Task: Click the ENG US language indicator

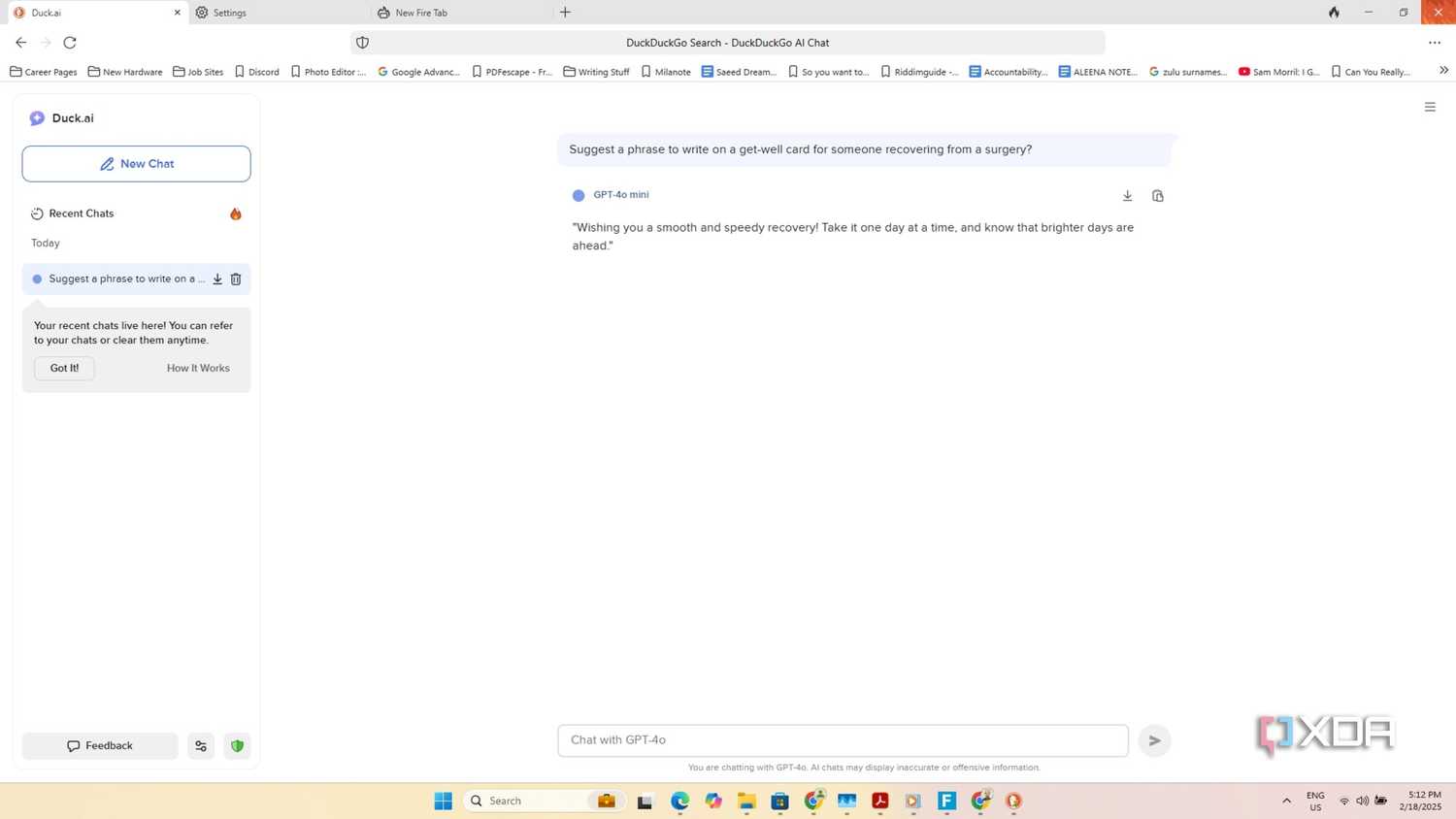Action: (1315, 801)
